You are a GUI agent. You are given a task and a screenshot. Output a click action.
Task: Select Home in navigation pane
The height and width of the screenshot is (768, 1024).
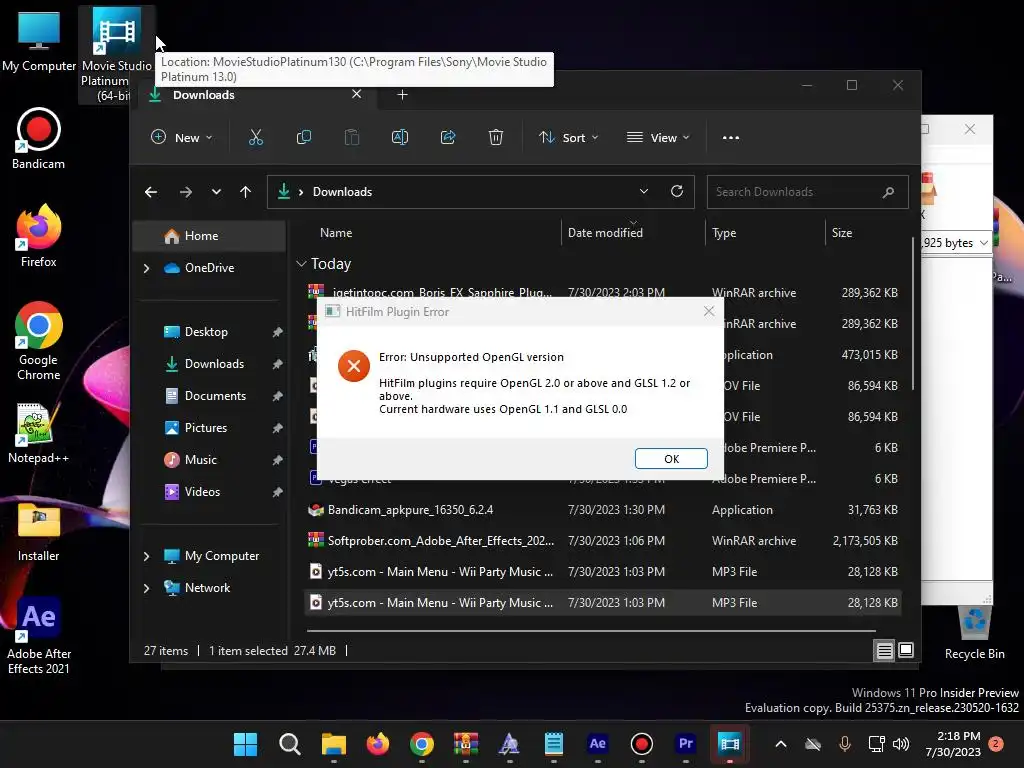210,236
